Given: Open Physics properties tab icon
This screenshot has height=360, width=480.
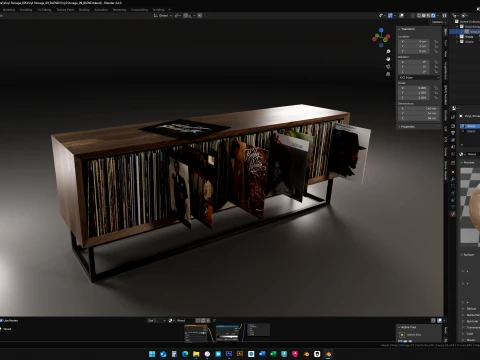Looking at the screenshot, I should (453, 193).
